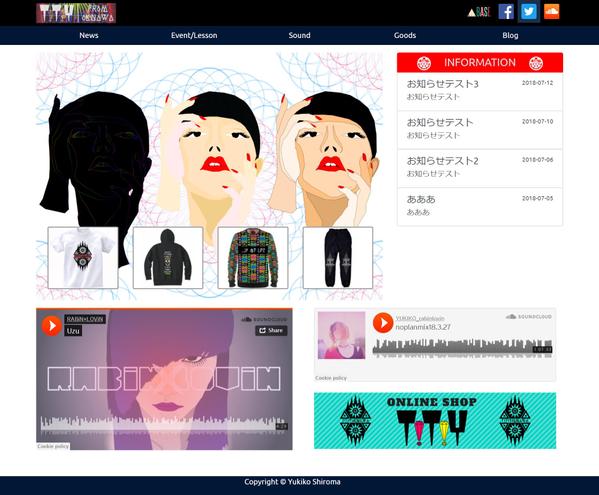This screenshot has width=599, height=495.
Task: Open the ONLINE SHOP T!T!Y banner
Action: pos(435,421)
